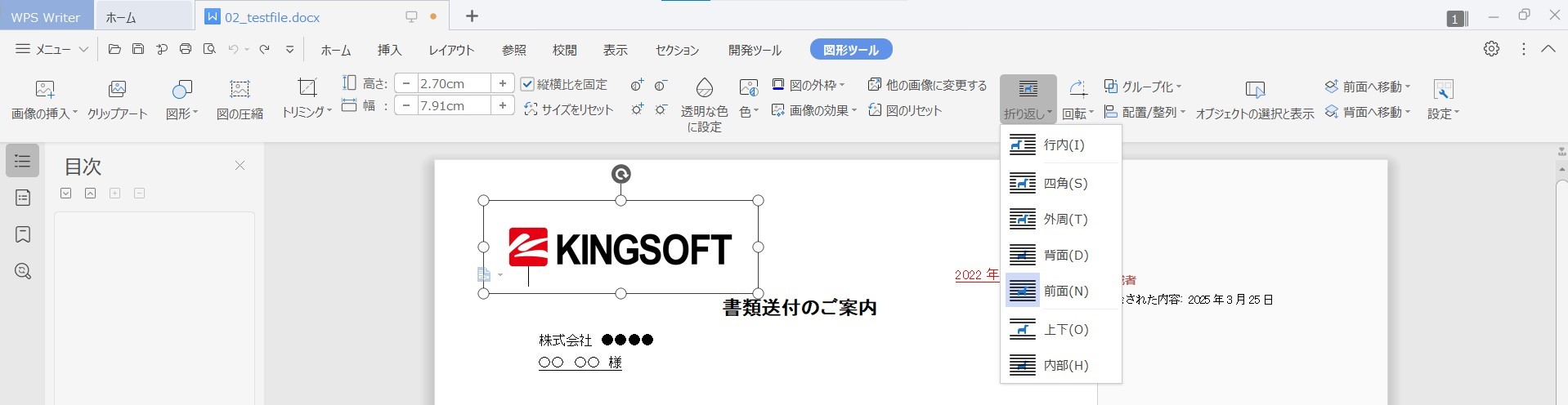Click the increase brightness icon
Screen dimensions: 1568x405
638,109
